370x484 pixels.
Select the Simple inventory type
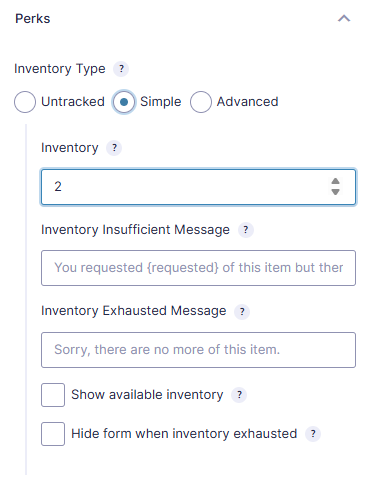click(x=124, y=102)
